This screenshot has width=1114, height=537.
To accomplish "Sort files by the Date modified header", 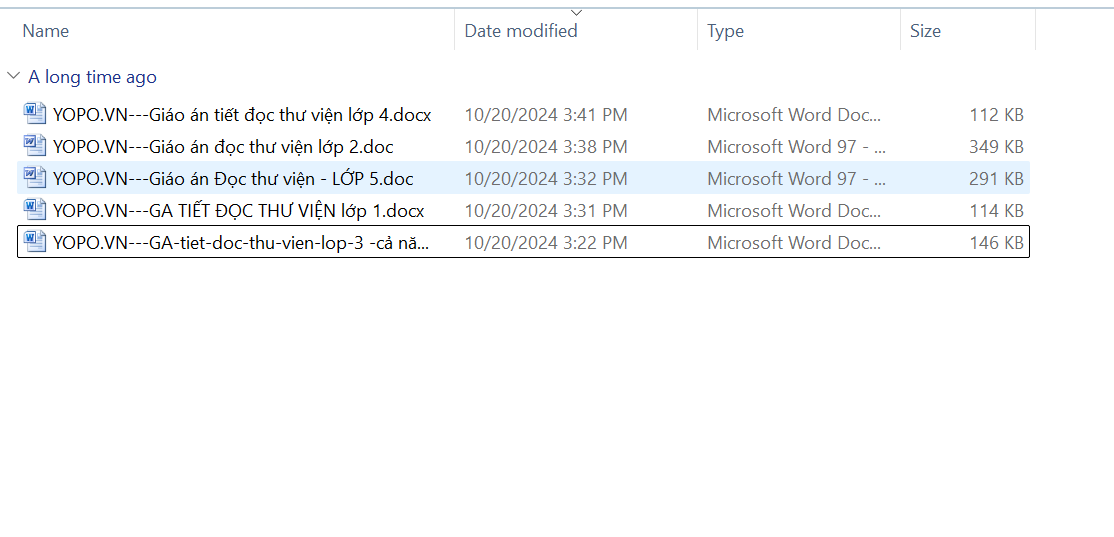I will pyautogui.click(x=521, y=31).
